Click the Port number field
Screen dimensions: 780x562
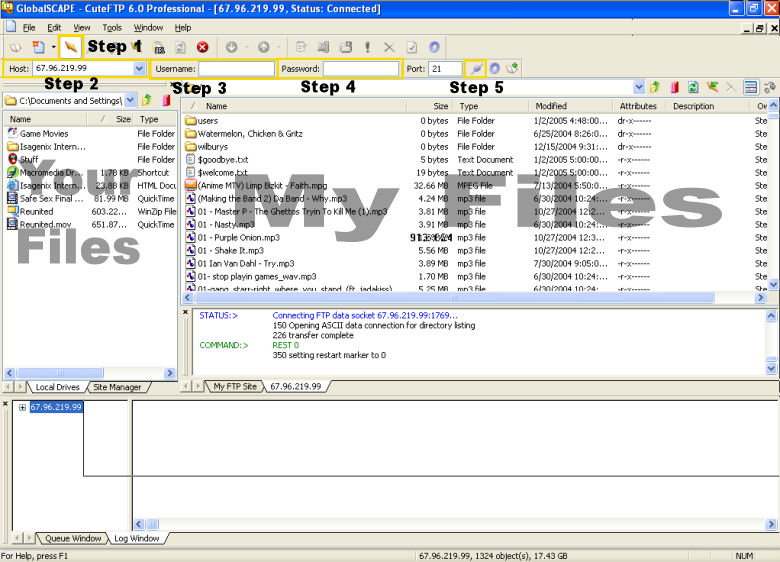click(x=445, y=69)
